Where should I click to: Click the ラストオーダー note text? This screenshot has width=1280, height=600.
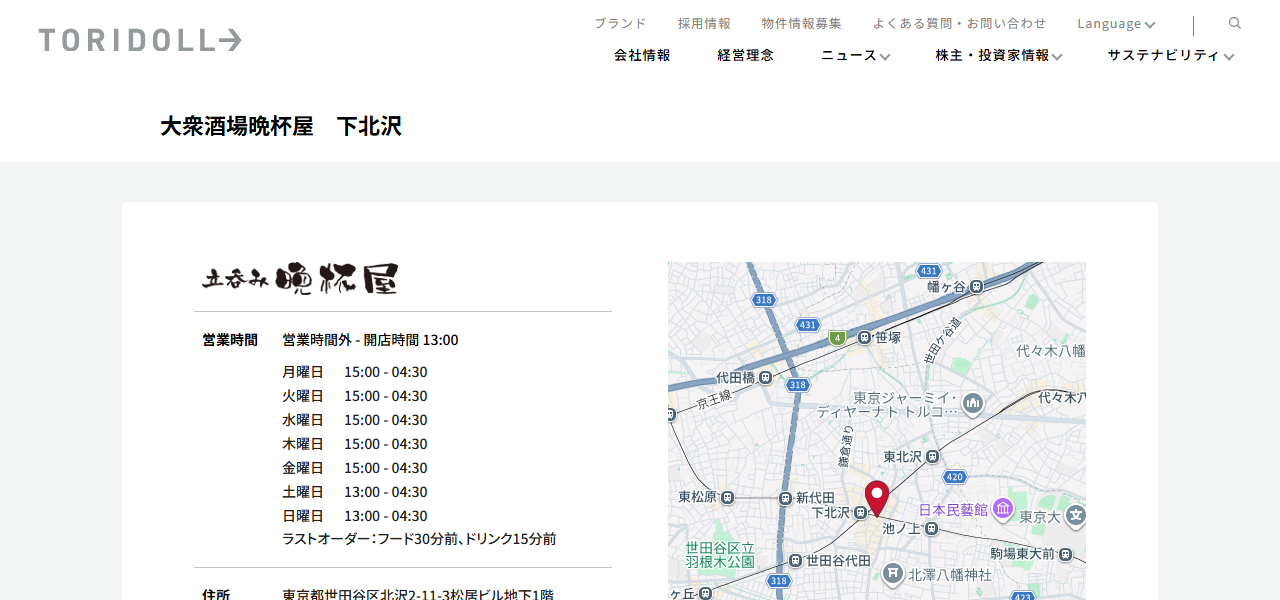click(x=419, y=539)
